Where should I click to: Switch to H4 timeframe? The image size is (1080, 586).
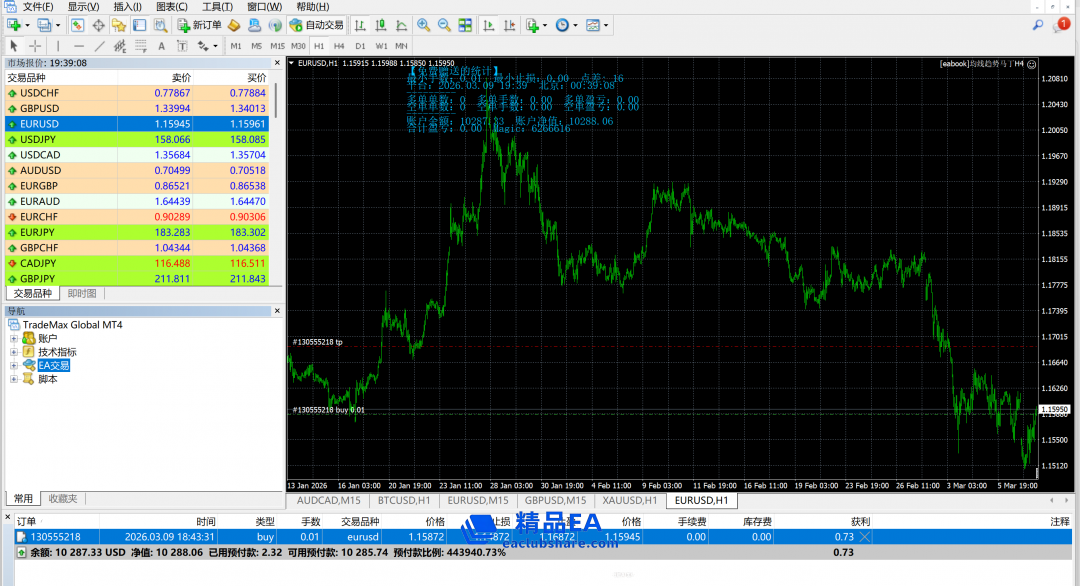(x=339, y=46)
